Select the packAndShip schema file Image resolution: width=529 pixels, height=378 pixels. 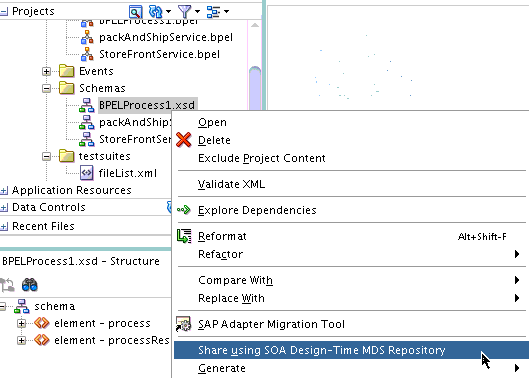click(135, 122)
